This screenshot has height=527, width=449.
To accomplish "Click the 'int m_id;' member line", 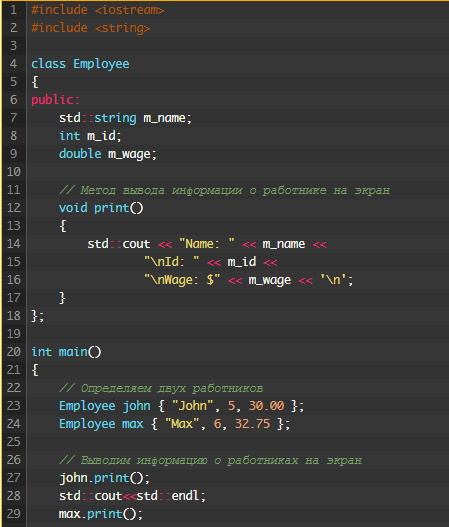I will pos(90,136).
